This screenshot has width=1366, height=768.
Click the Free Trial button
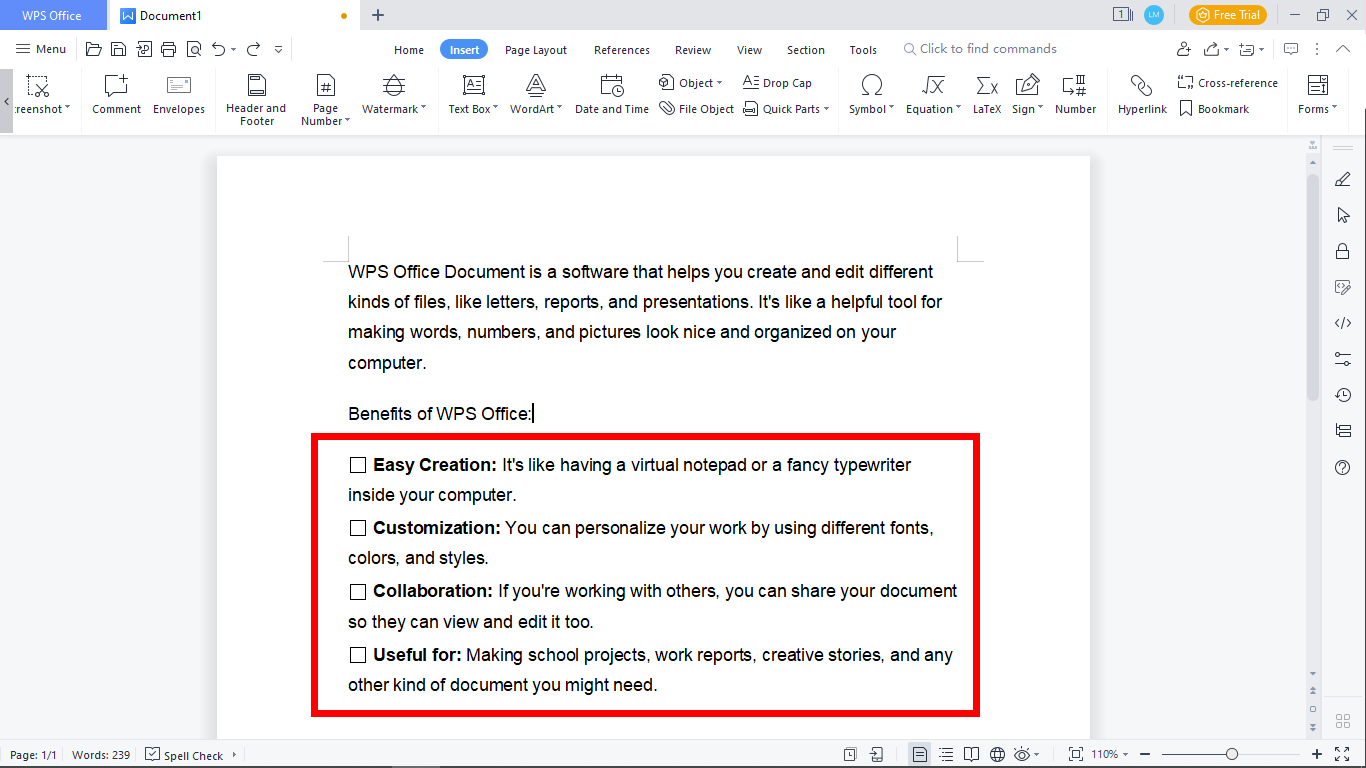tap(1227, 14)
